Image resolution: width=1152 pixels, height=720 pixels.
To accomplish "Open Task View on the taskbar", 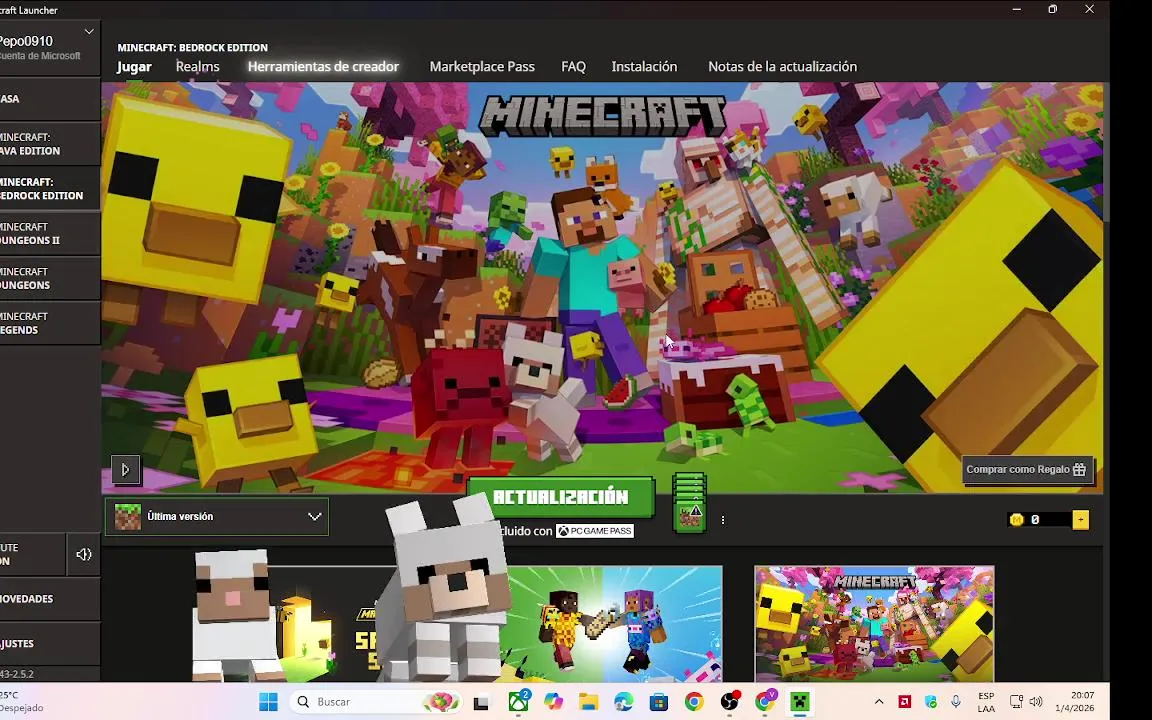I will (481, 702).
